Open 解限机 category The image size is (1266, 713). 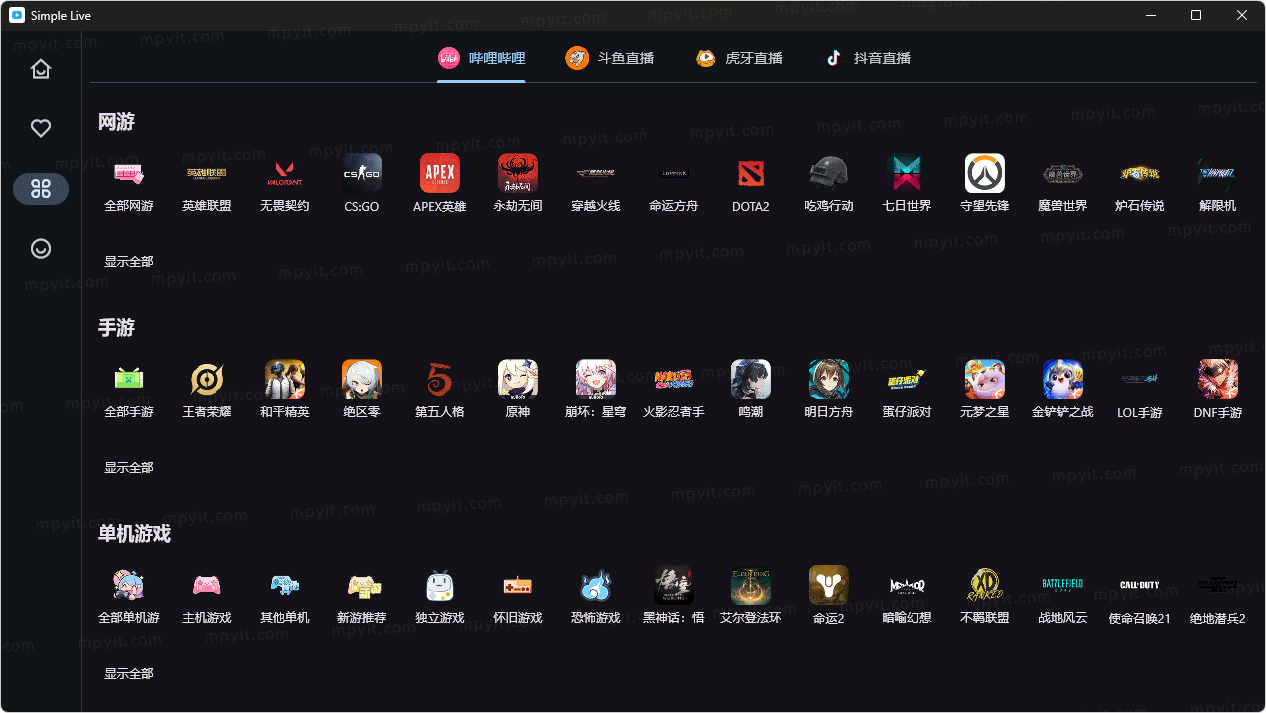(x=1218, y=183)
